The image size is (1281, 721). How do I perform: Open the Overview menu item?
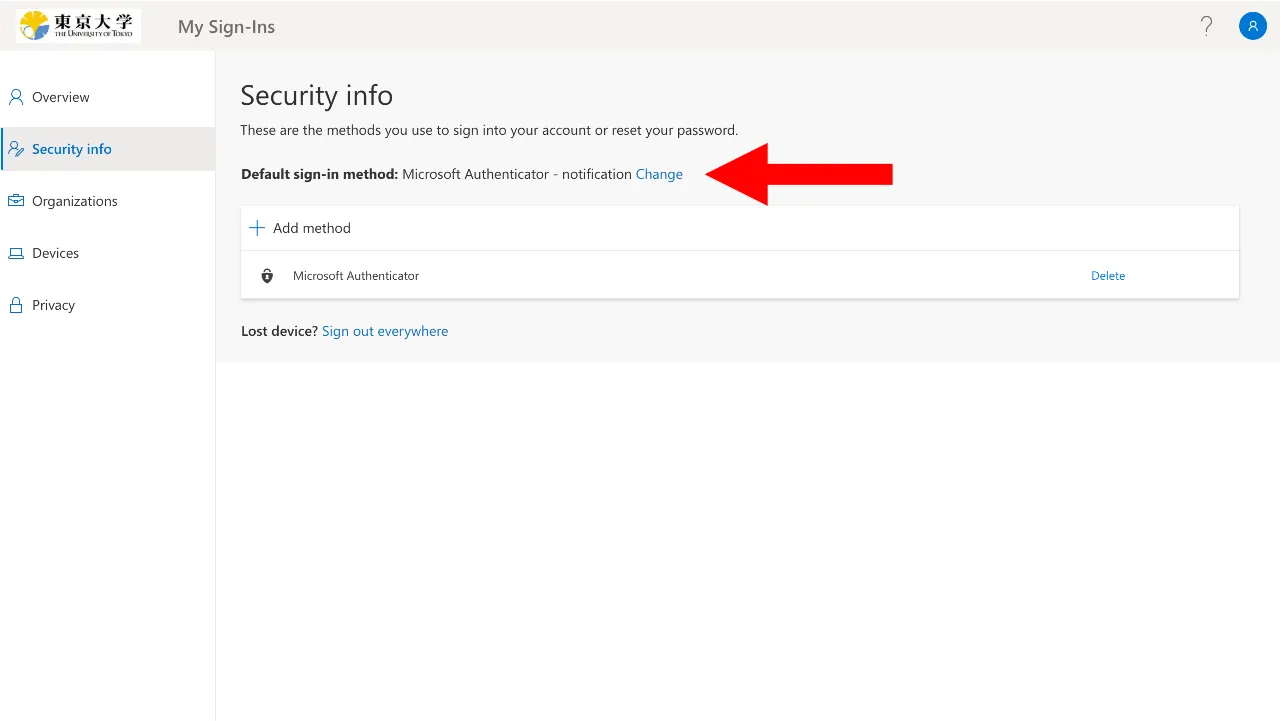pyautogui.click(x=61, y=97)
